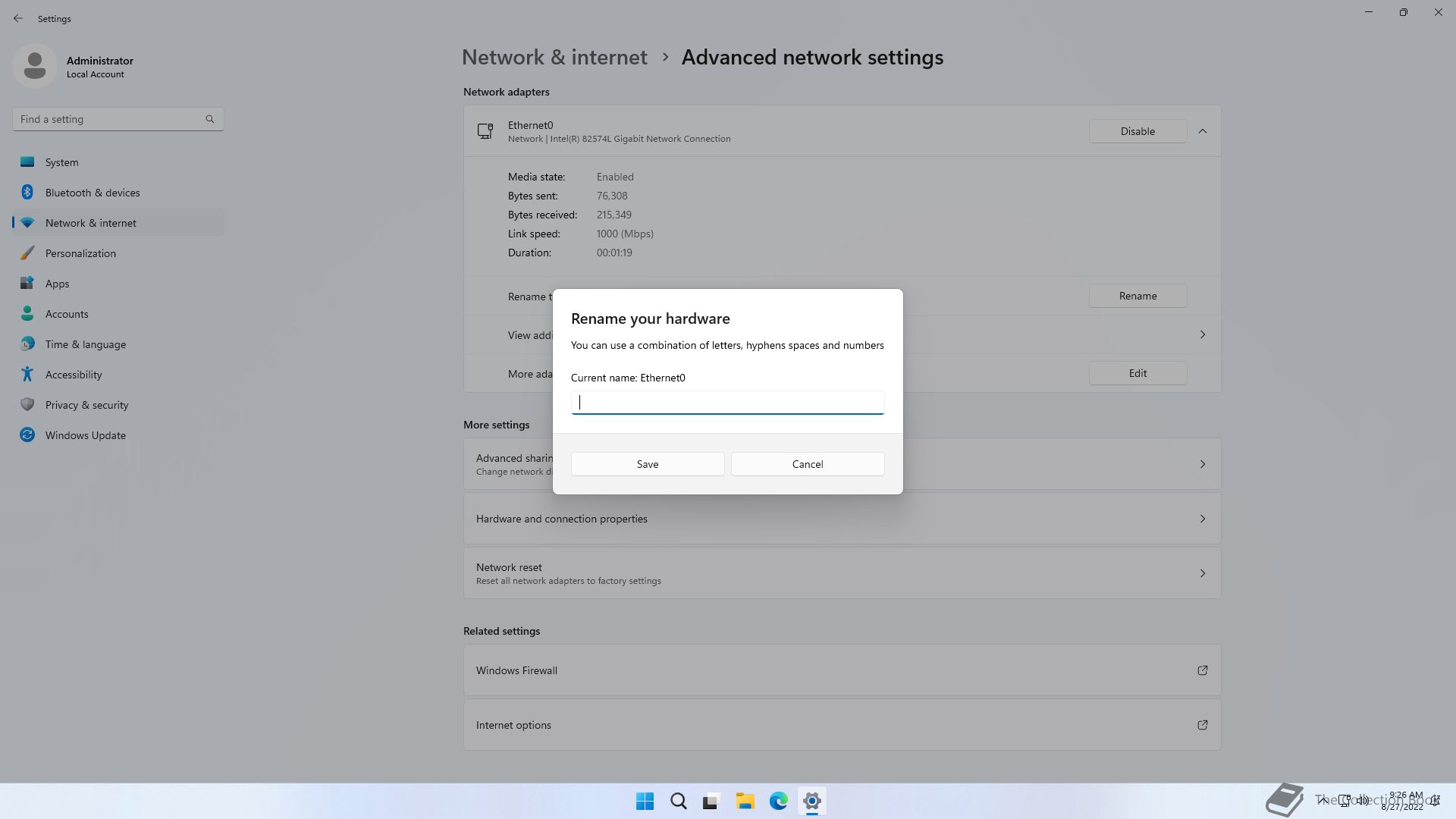Click the search magnifier in Find a setting
The height and width of the screenshot is (819, 1456).
[210, 119]
